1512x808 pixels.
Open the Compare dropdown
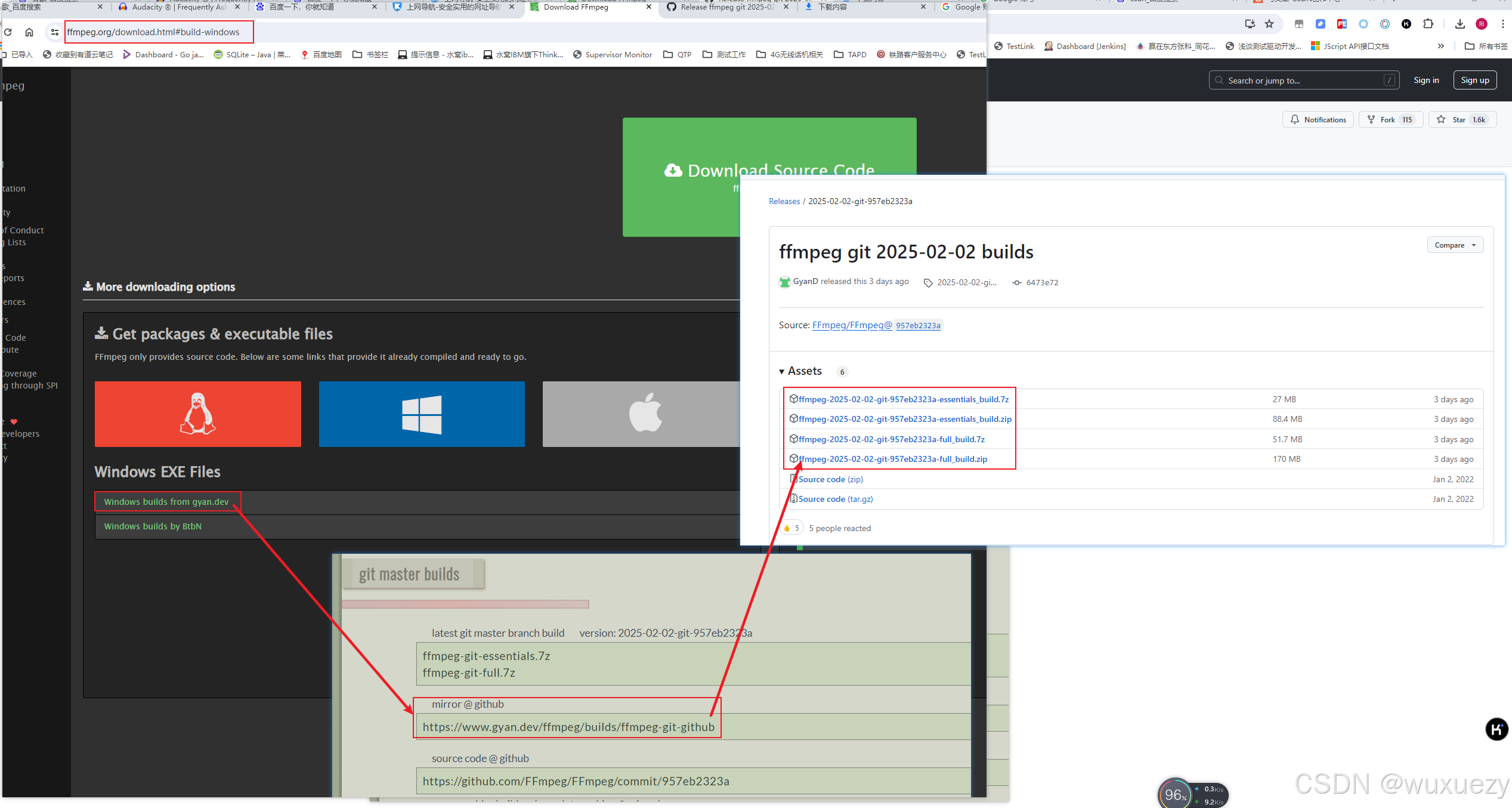click(1455, 245)
